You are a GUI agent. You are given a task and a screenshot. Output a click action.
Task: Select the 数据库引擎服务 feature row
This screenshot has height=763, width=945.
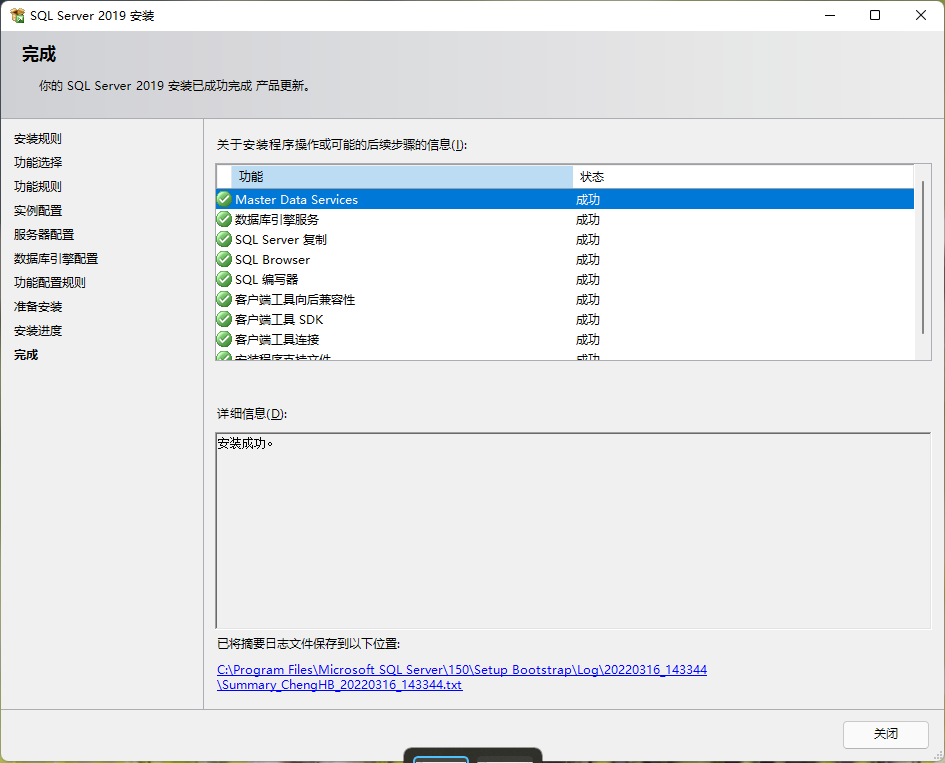(x=565, y=219)
